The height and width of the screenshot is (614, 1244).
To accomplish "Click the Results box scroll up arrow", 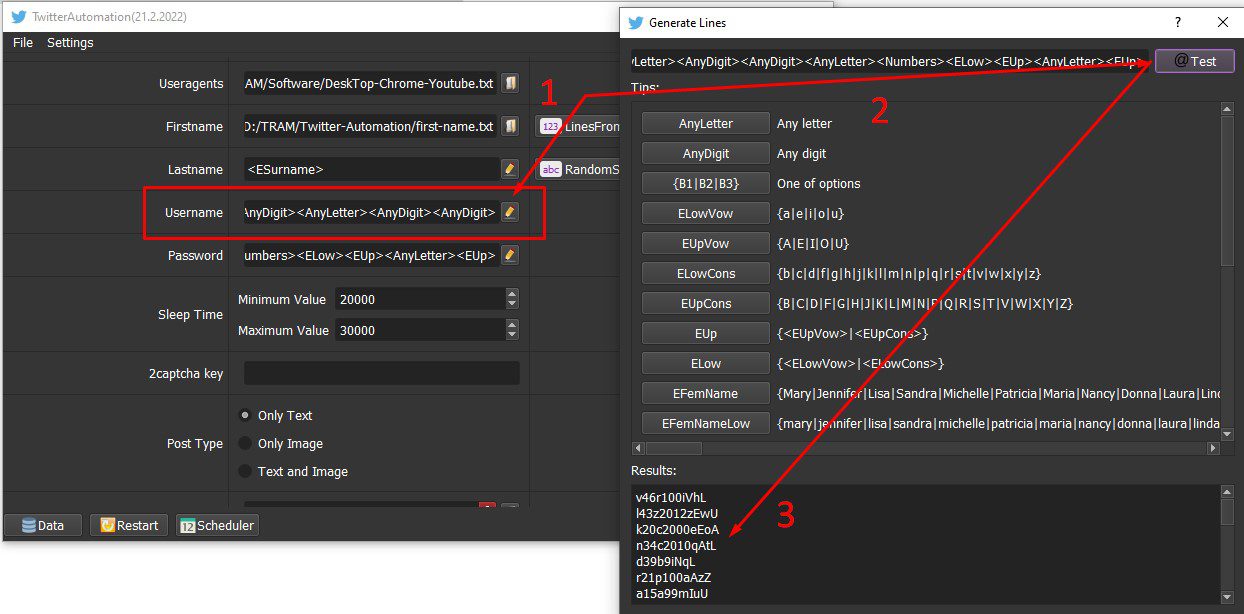I will [1227, 492].
